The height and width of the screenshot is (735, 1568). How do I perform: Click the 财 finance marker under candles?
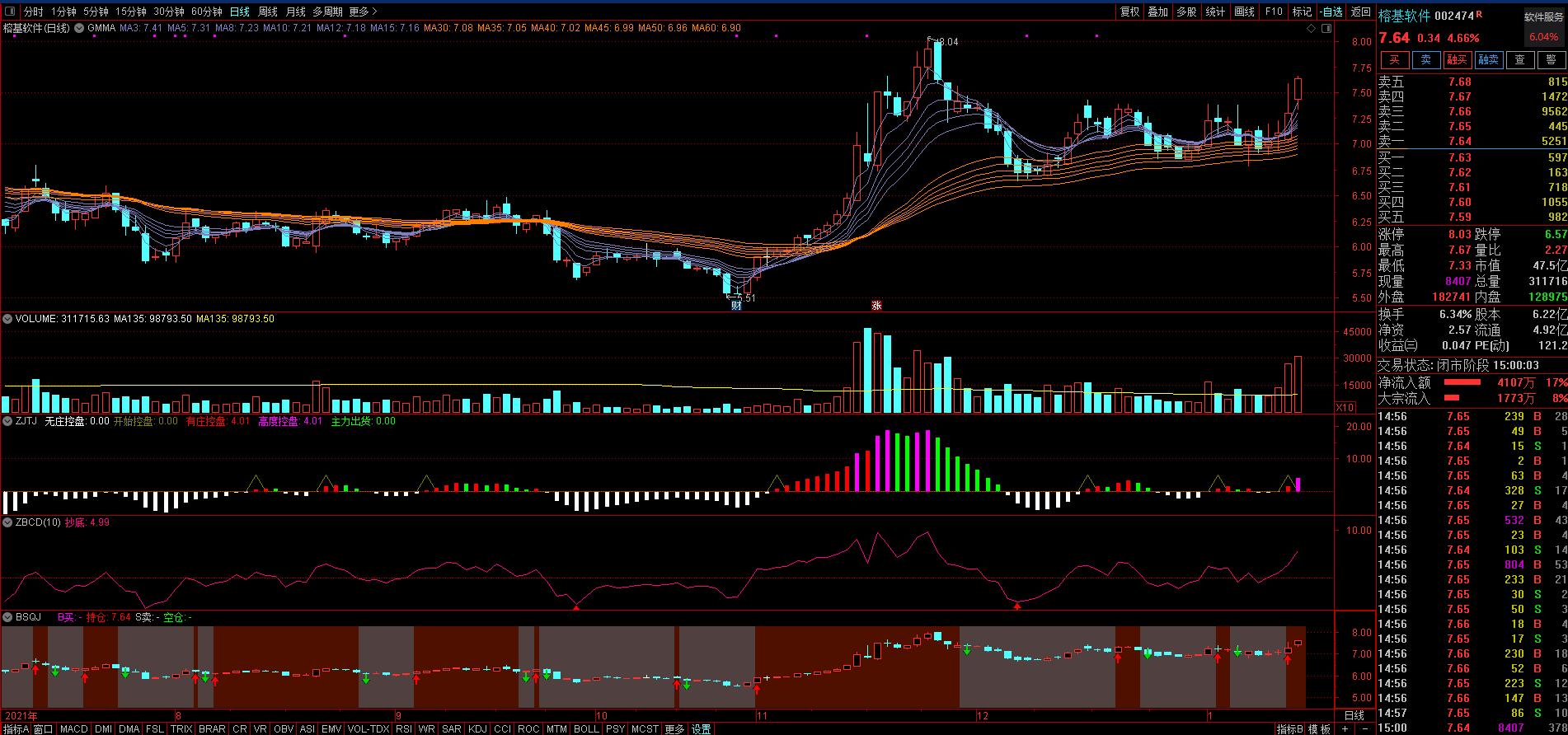pyautogui.click(x=736, y=305)
